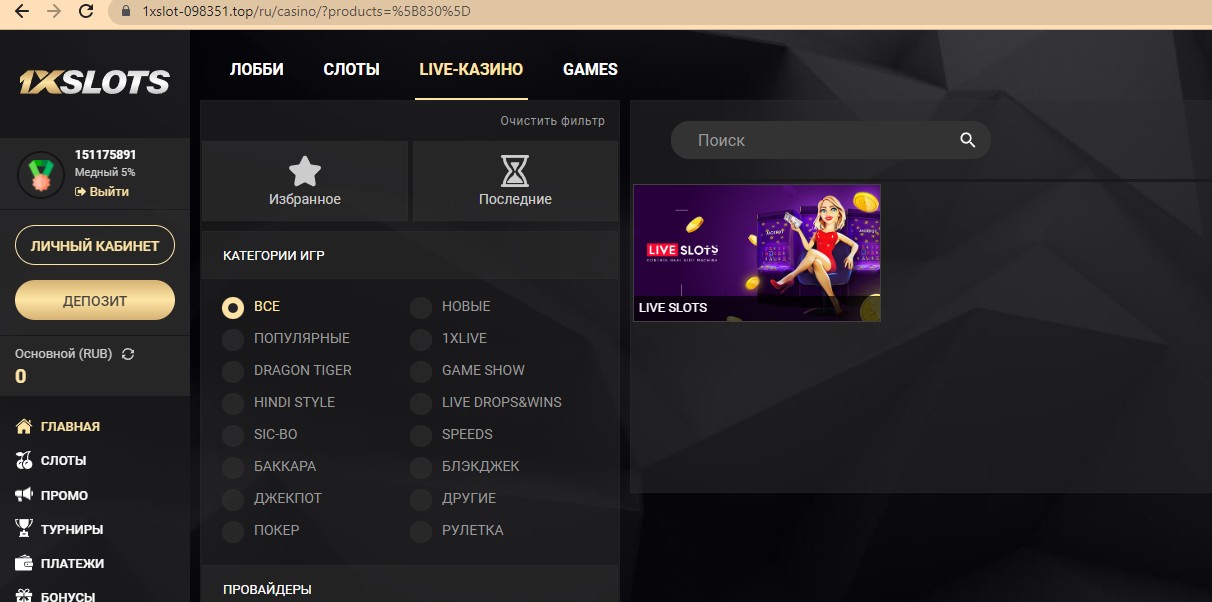Viewport: 1212px width, 602px height.
Task: Open the GAMES tab
Action: pyautogui.click(x=590, y=69)
